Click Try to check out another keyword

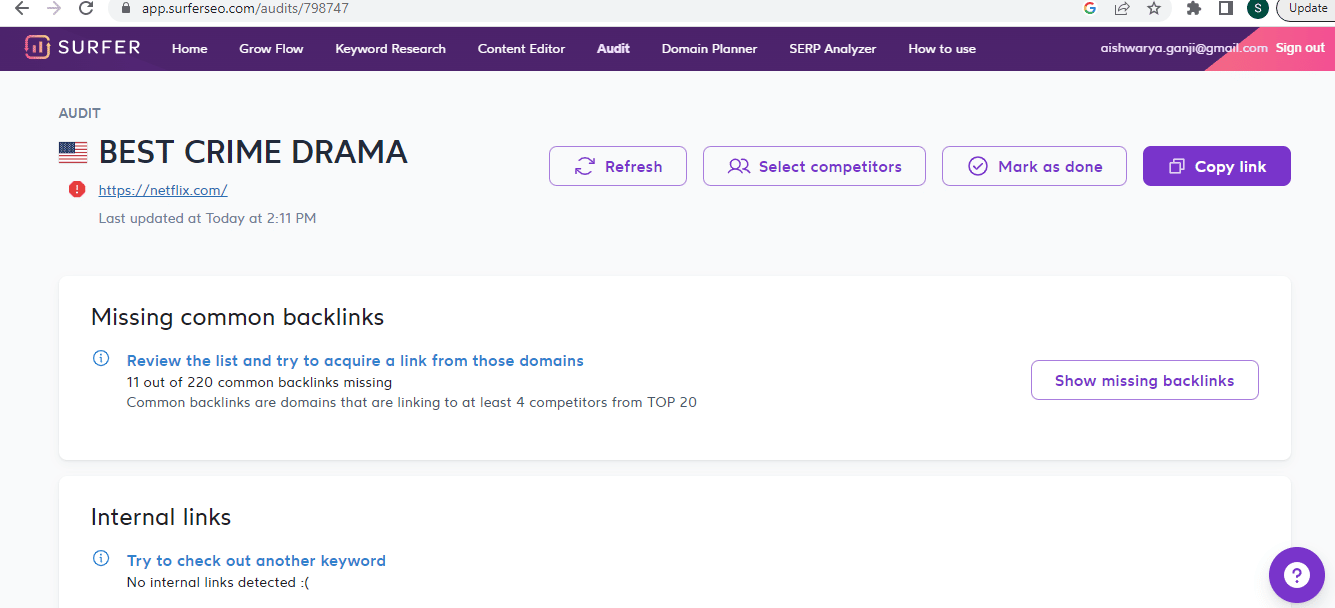(x=256, y=560)
